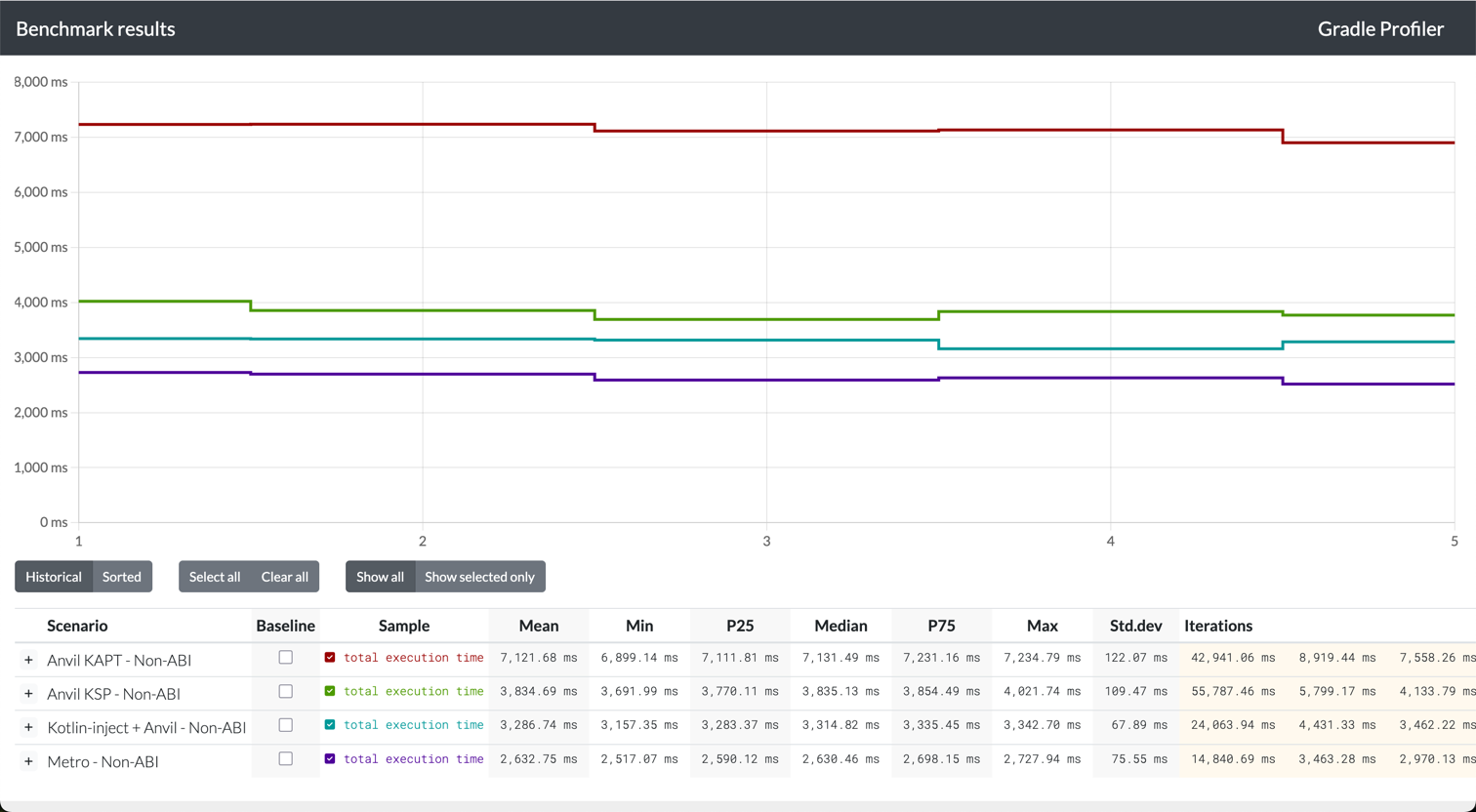Expand the Kotlin-inject + Anvil row
The image size is (1476, 812).
point(28,728)
